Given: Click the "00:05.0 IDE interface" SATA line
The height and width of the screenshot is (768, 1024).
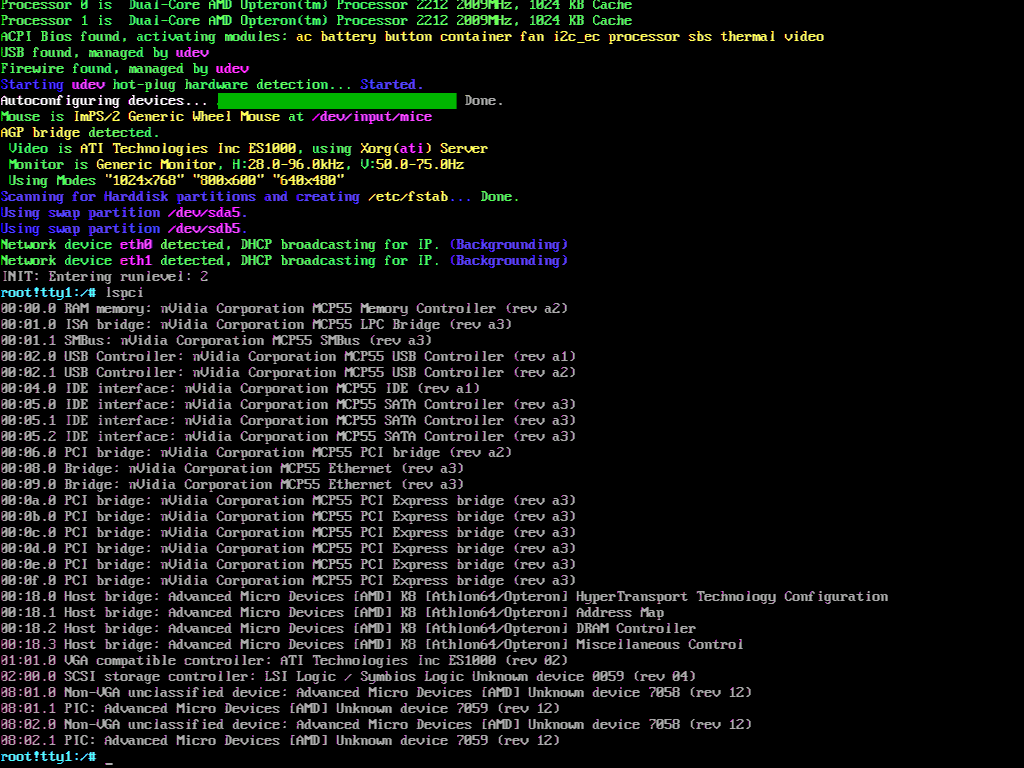Looking at the screenshot, I should pos(288,404).
